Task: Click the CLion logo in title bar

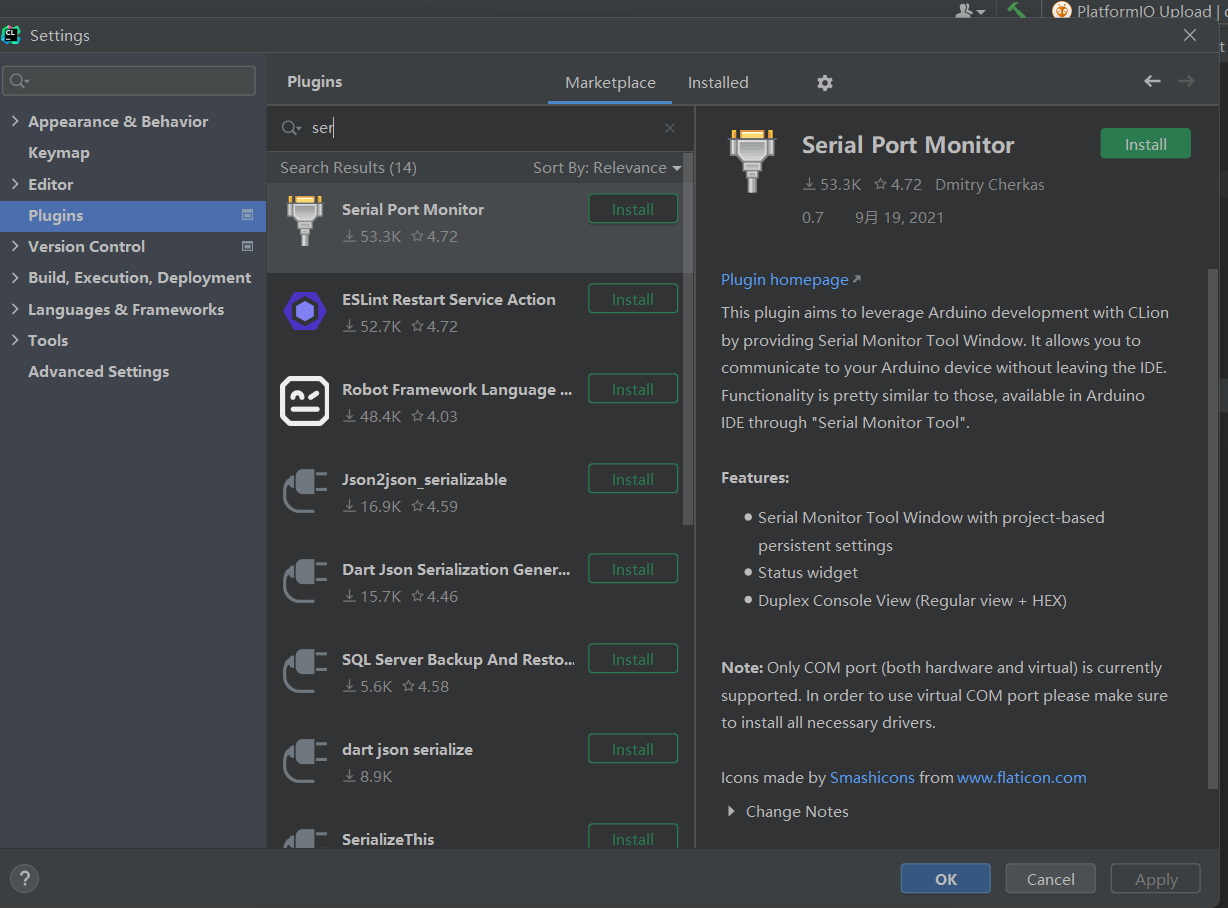Action: pos(11,35)
